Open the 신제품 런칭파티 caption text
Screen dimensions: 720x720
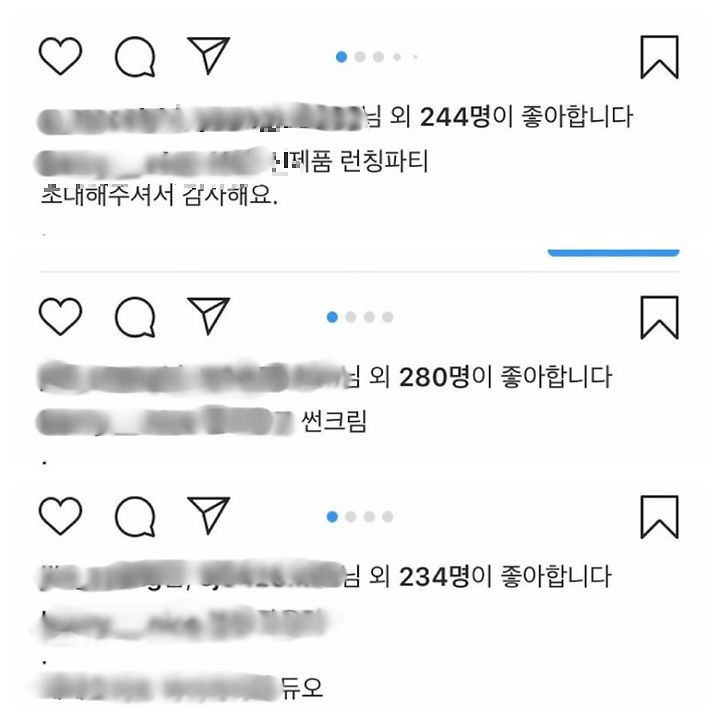(x=350, y=161)
